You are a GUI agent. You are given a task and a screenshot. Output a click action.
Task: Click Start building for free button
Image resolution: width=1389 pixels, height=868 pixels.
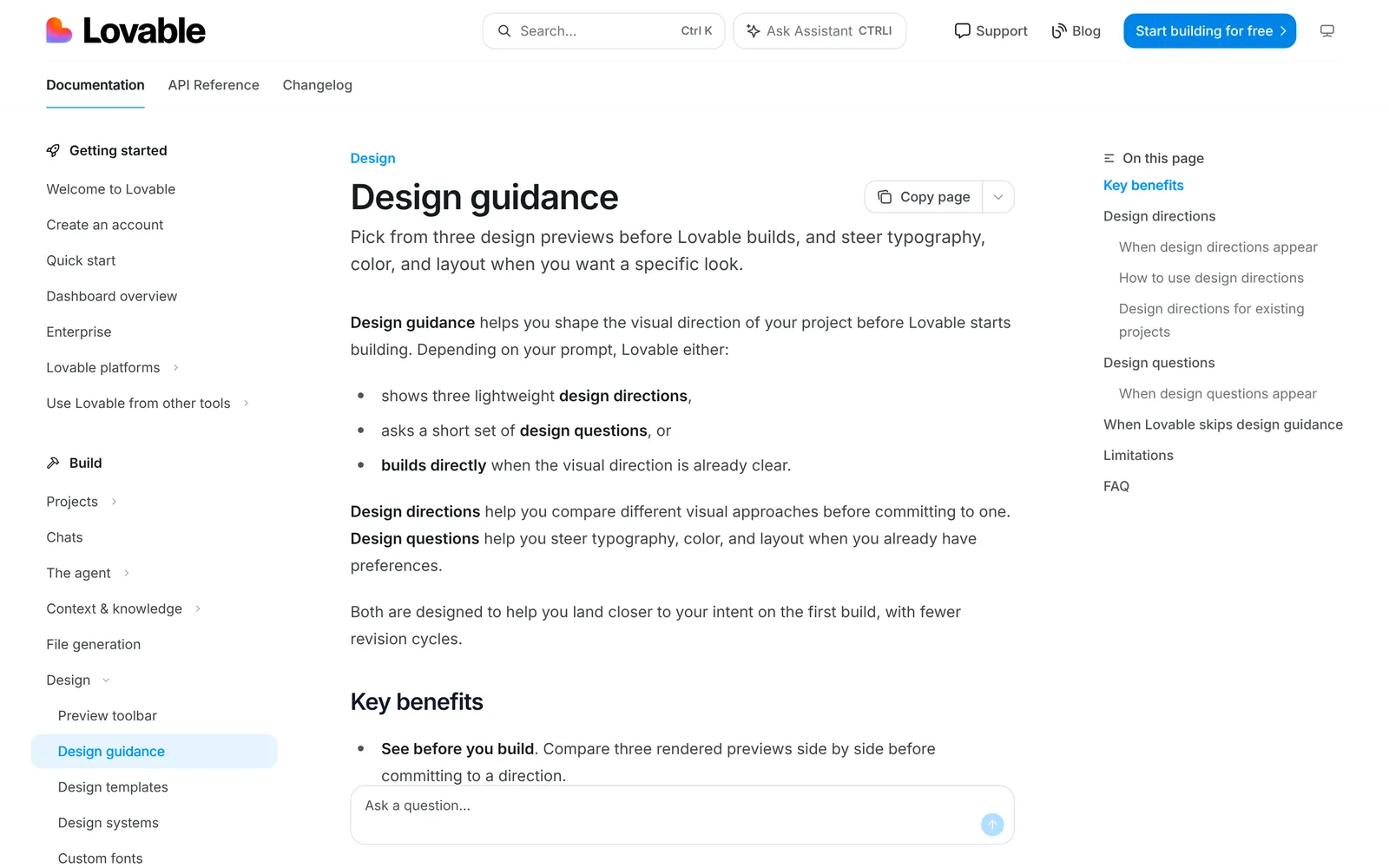(x=1209, y=31)
